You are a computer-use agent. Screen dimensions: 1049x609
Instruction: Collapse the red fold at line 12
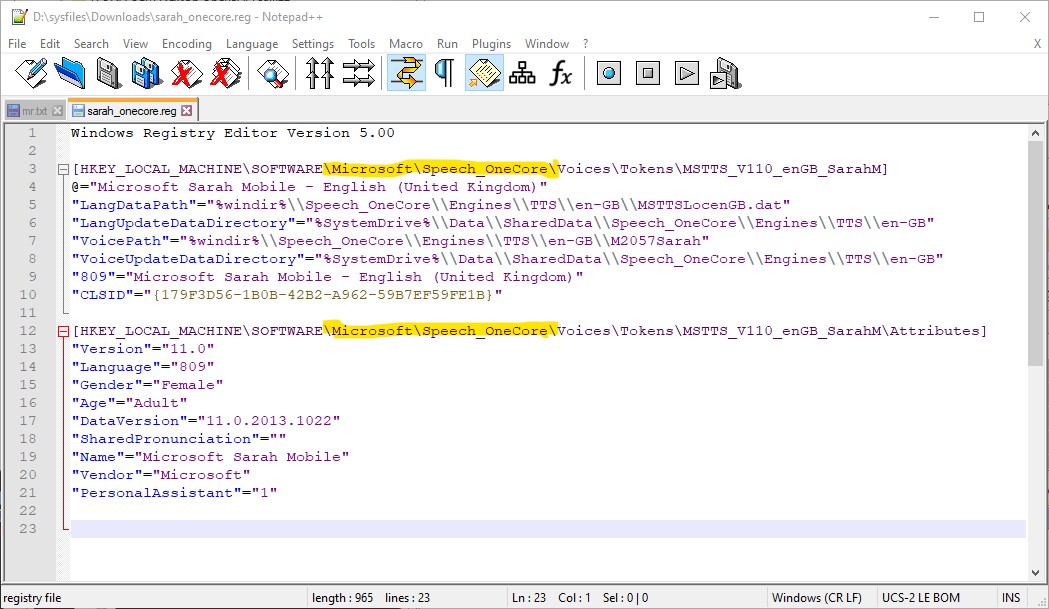pos(64,331)
